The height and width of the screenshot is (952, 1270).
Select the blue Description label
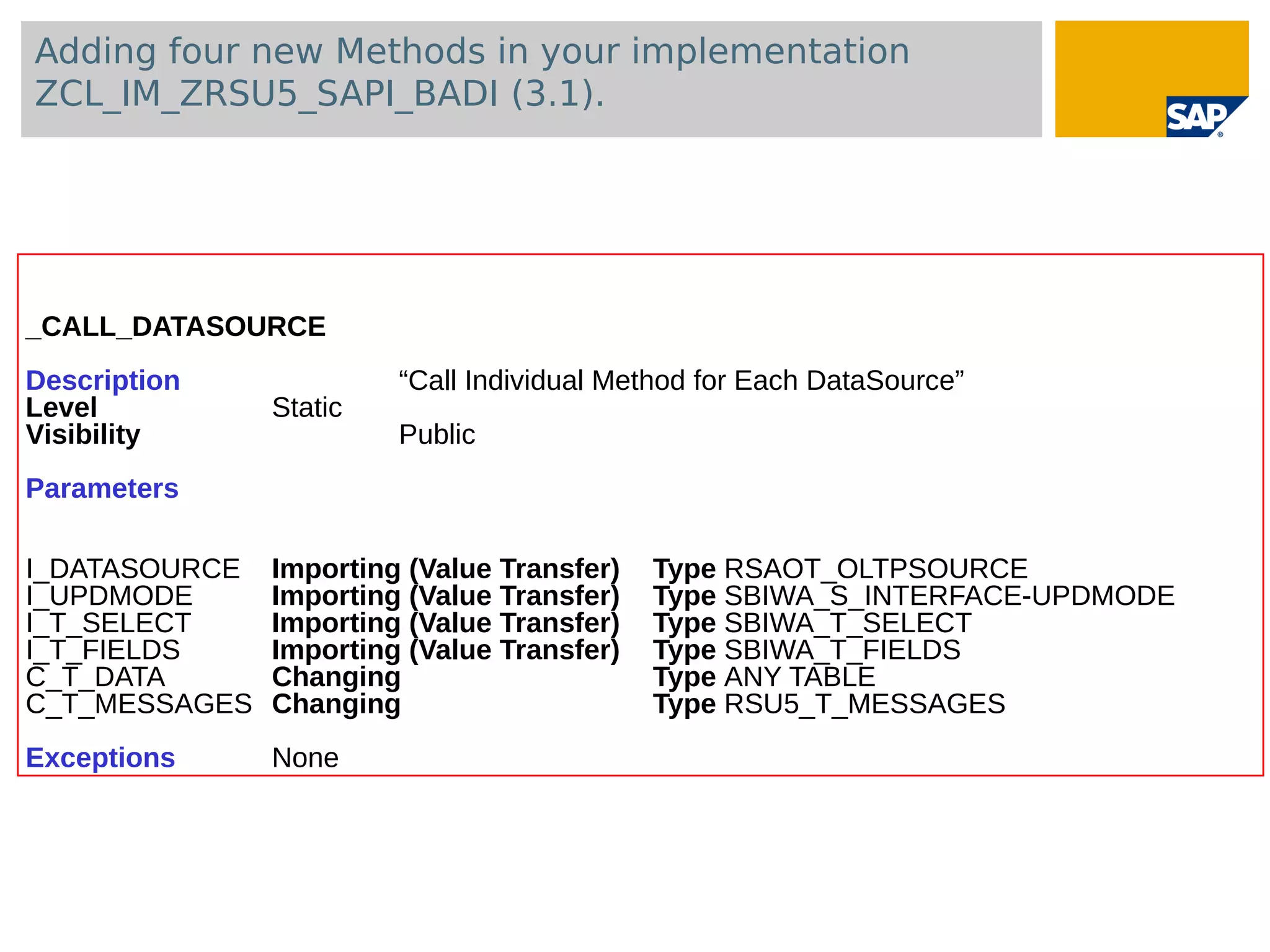103,381
